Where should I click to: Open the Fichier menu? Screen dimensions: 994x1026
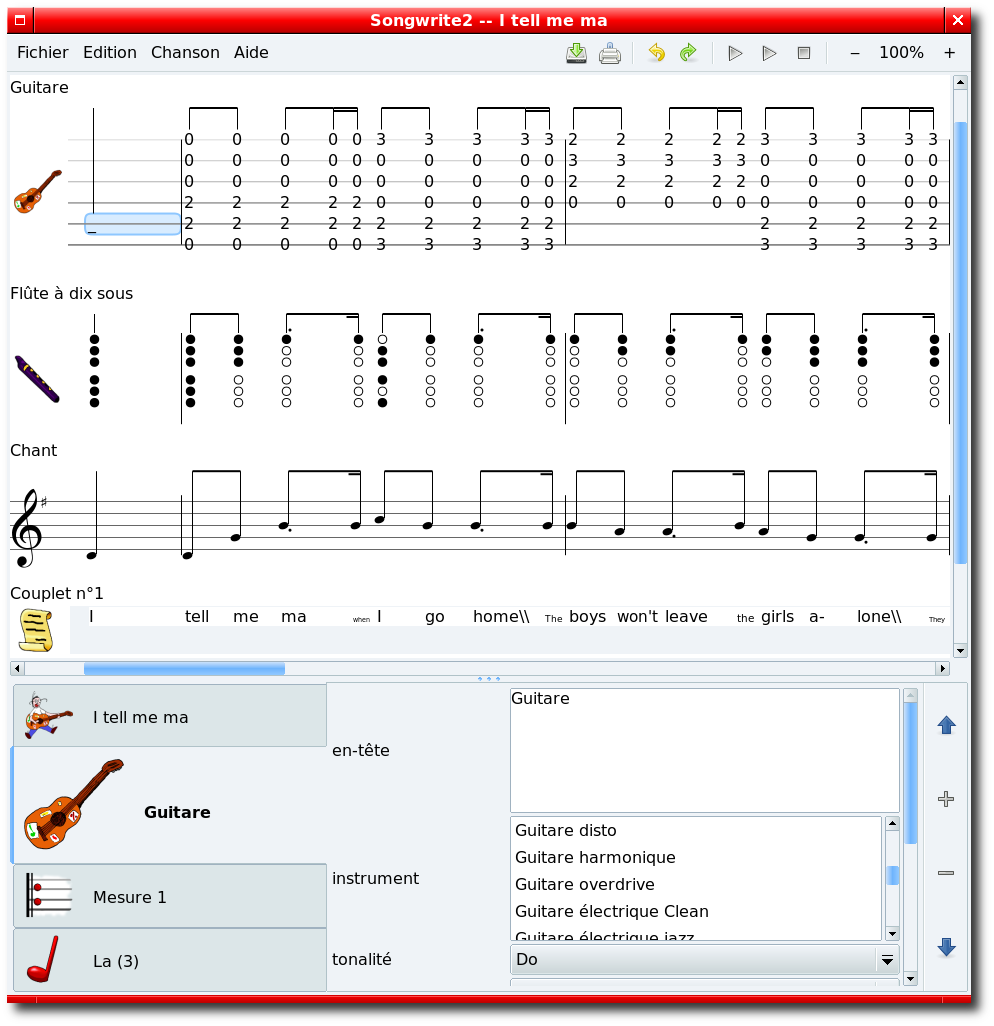(x=43, y=52)
